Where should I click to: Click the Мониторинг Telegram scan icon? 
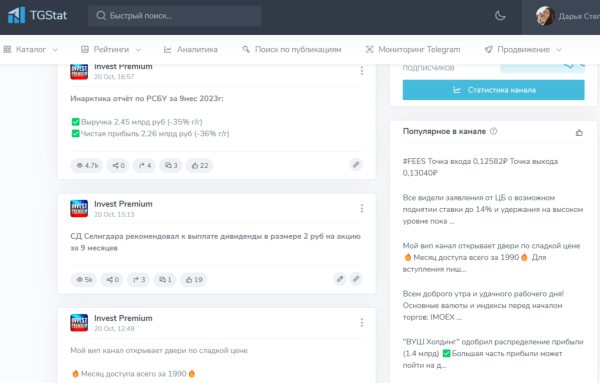click(x=369, y=49)
